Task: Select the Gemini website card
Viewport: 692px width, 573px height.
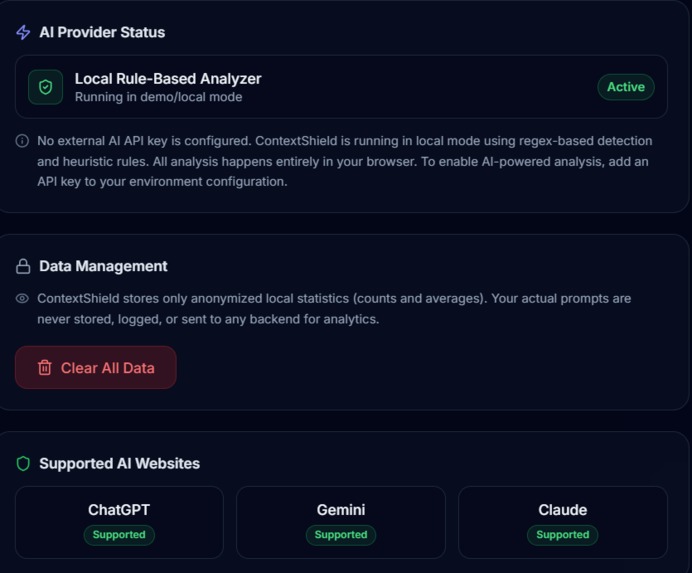Action: (341, 522)
